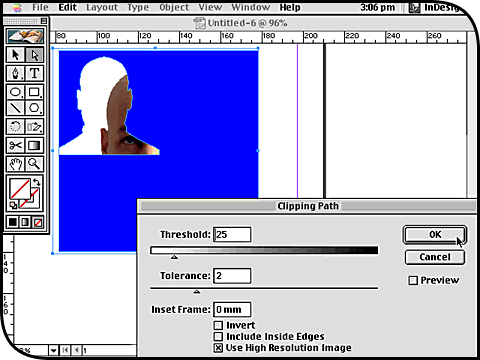Viewport: 480px width, 360px height.
Task: Click the page number field
Action: [x=108, y=350]
